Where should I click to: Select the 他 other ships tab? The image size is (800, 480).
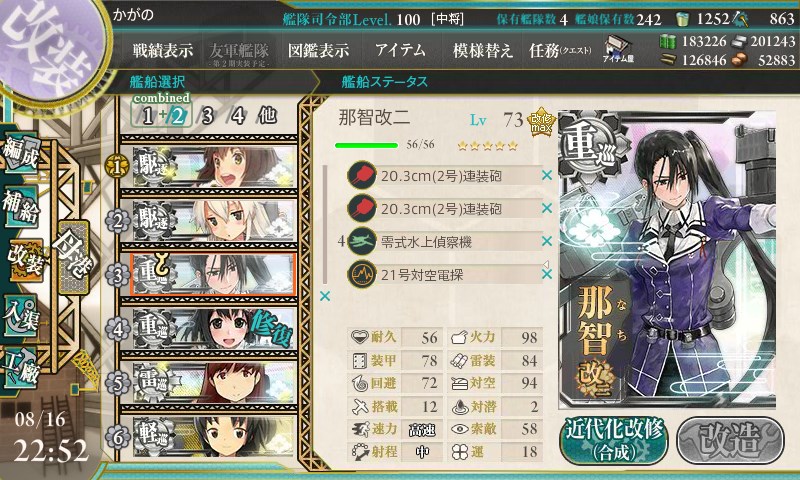267,116
